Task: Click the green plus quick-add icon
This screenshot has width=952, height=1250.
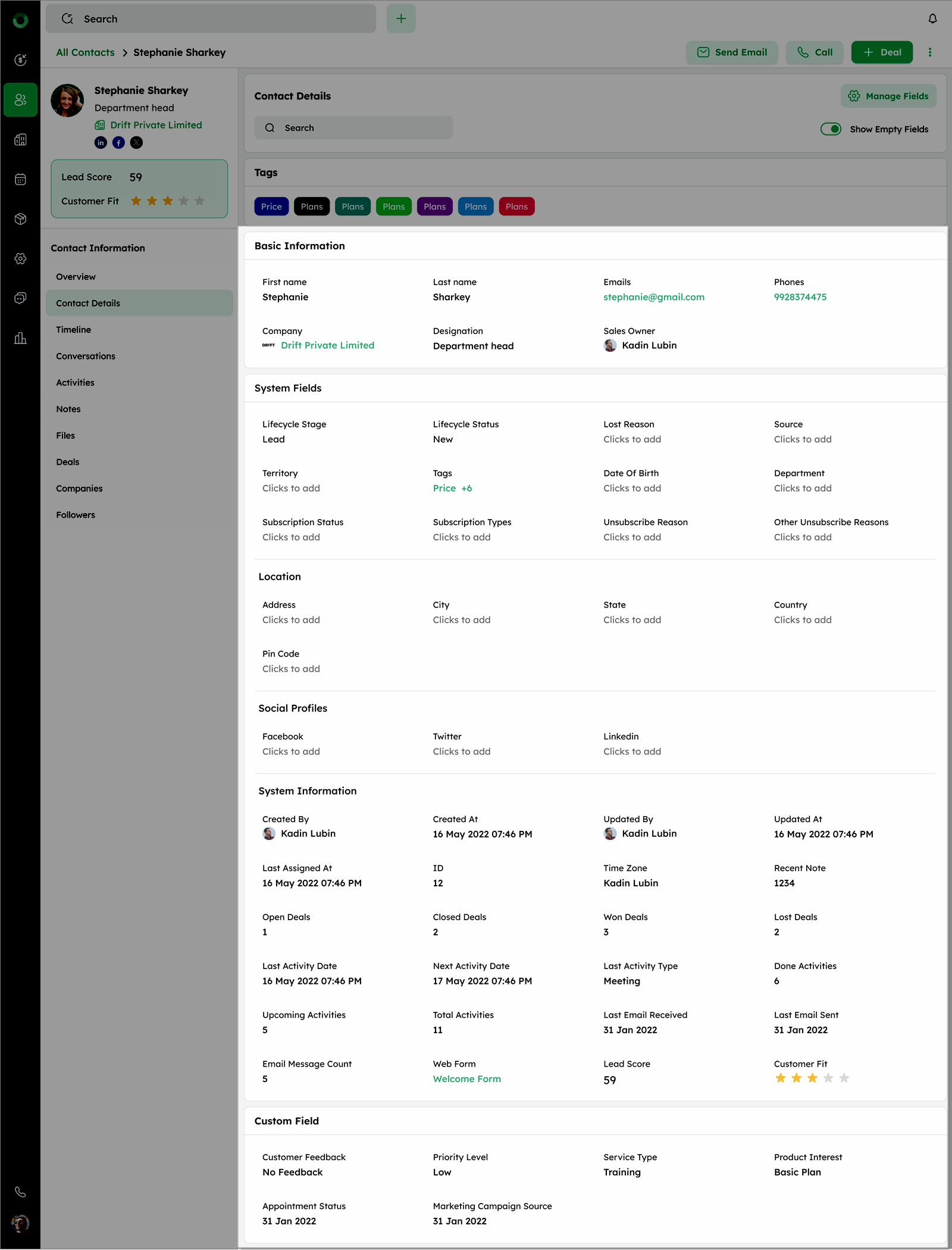Action: [x=401, y=19]
